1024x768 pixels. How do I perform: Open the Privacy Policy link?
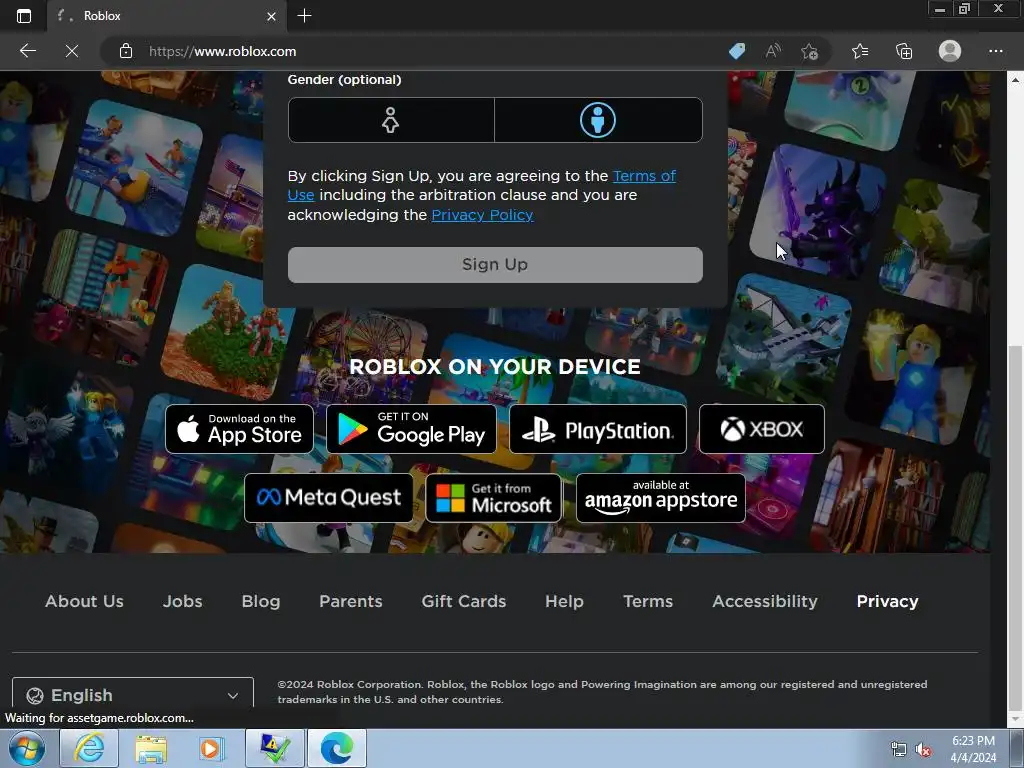coord(482,215)
